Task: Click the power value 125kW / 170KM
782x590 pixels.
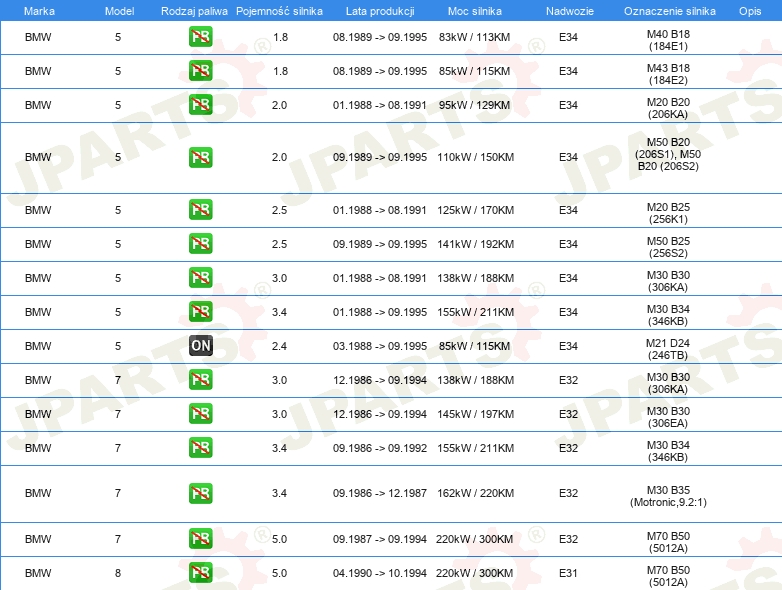Action: (x=475, y=210)
